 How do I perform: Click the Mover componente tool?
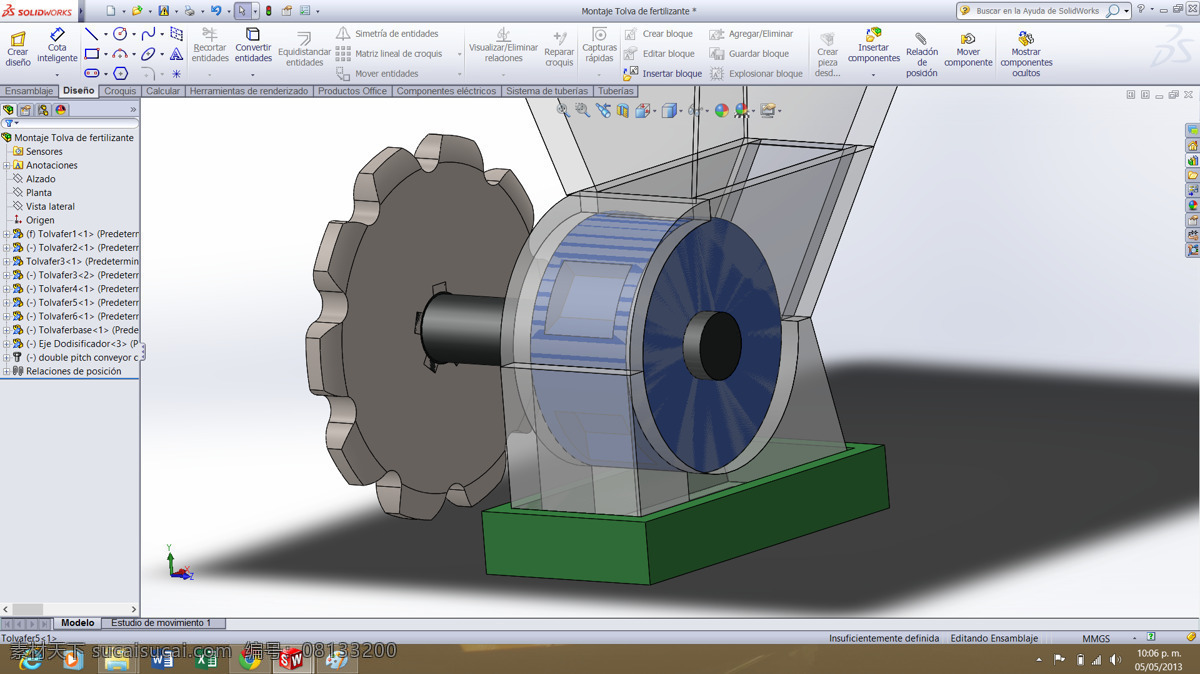(968, 50)
